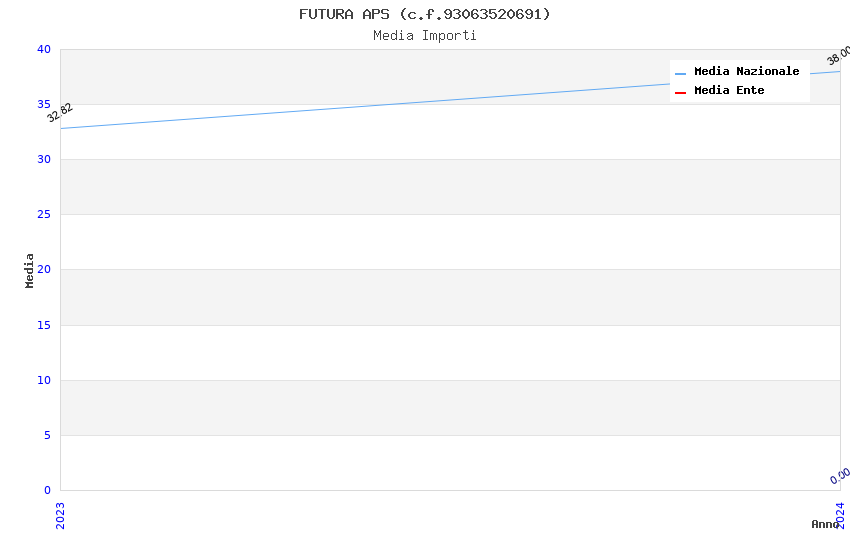Image resolution: width=850 pixels, height=550 pixels.
Task: Select the Media Importi subtitle
Action: coord(424,36)
